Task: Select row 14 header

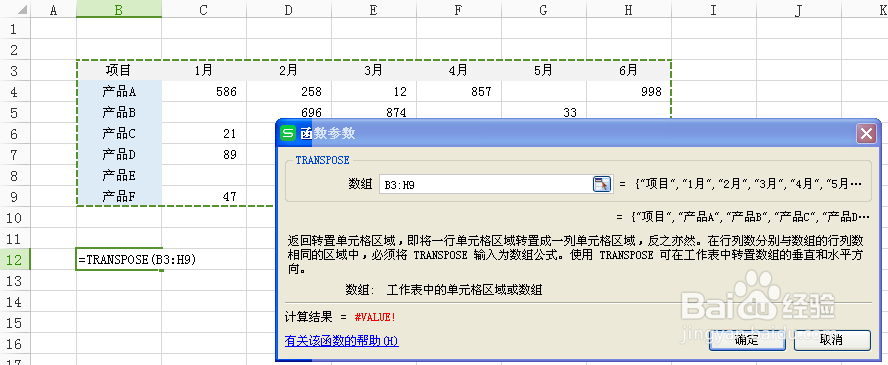Action: 15,302
